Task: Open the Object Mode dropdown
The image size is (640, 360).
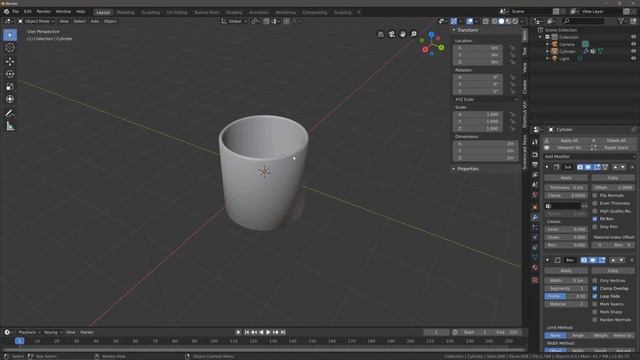Action: tap(36, 21)
